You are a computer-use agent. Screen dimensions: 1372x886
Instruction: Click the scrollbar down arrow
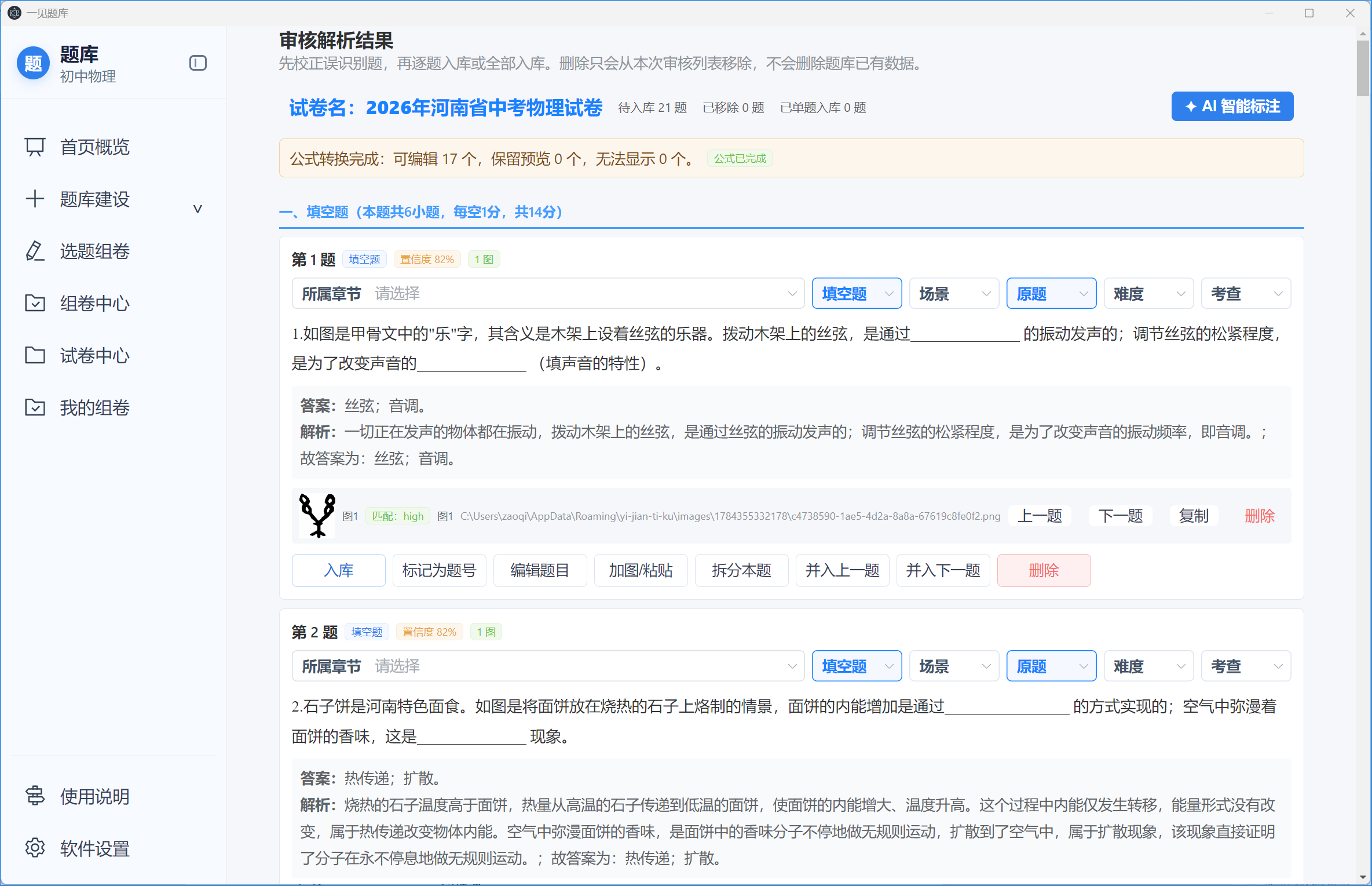(1363, 877)
